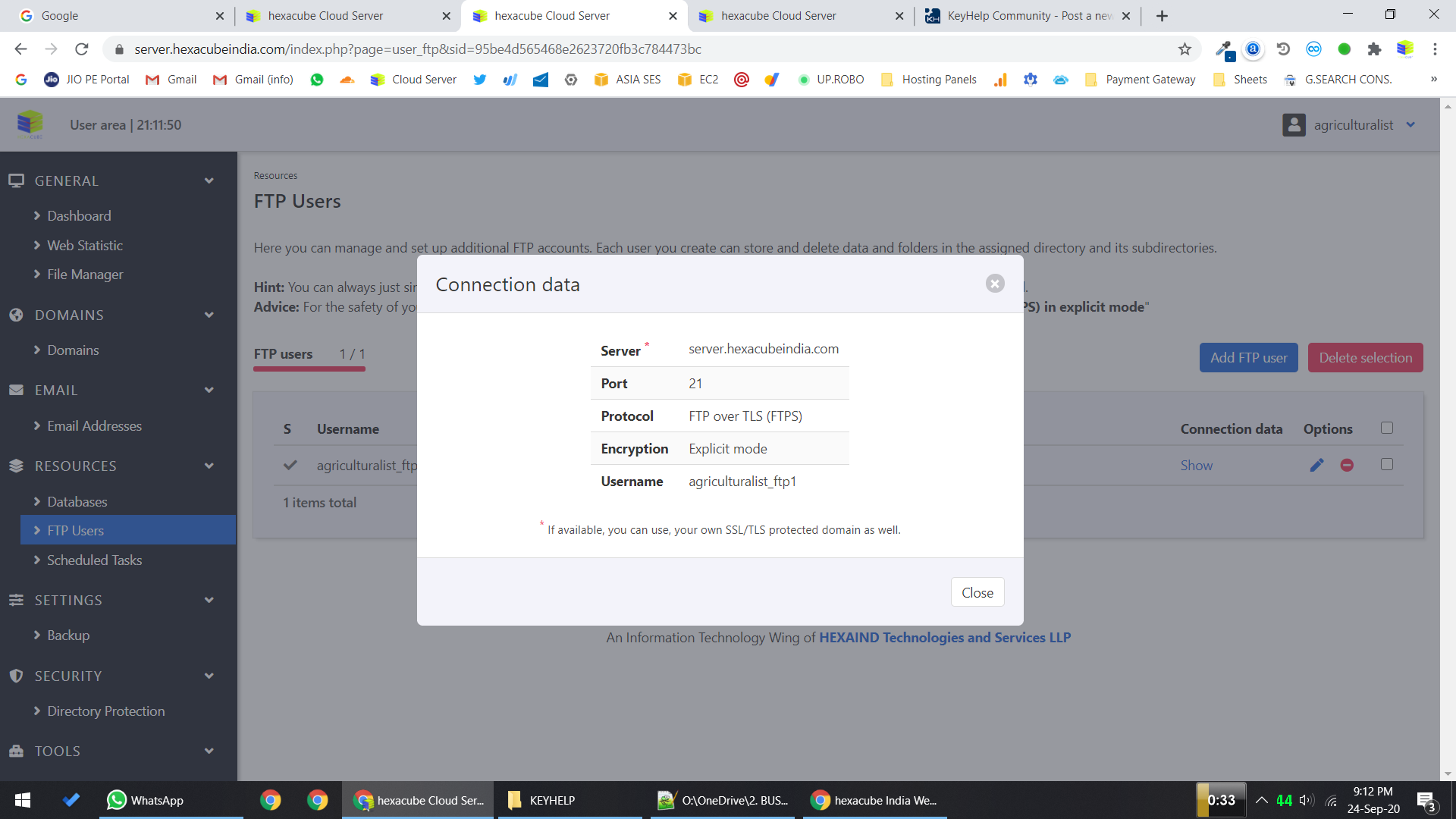Collapse the RESOURCES sidebar section
This screenshot has height=819, width=1456.
(209, 466)
